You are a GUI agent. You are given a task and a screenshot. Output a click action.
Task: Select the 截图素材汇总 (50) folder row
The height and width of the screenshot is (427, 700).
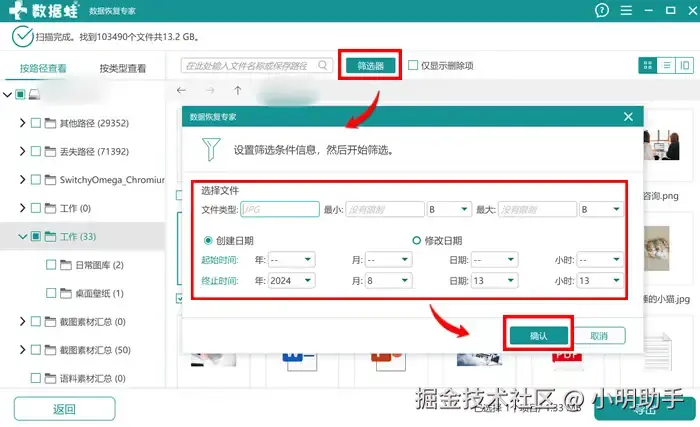point(83,350)
